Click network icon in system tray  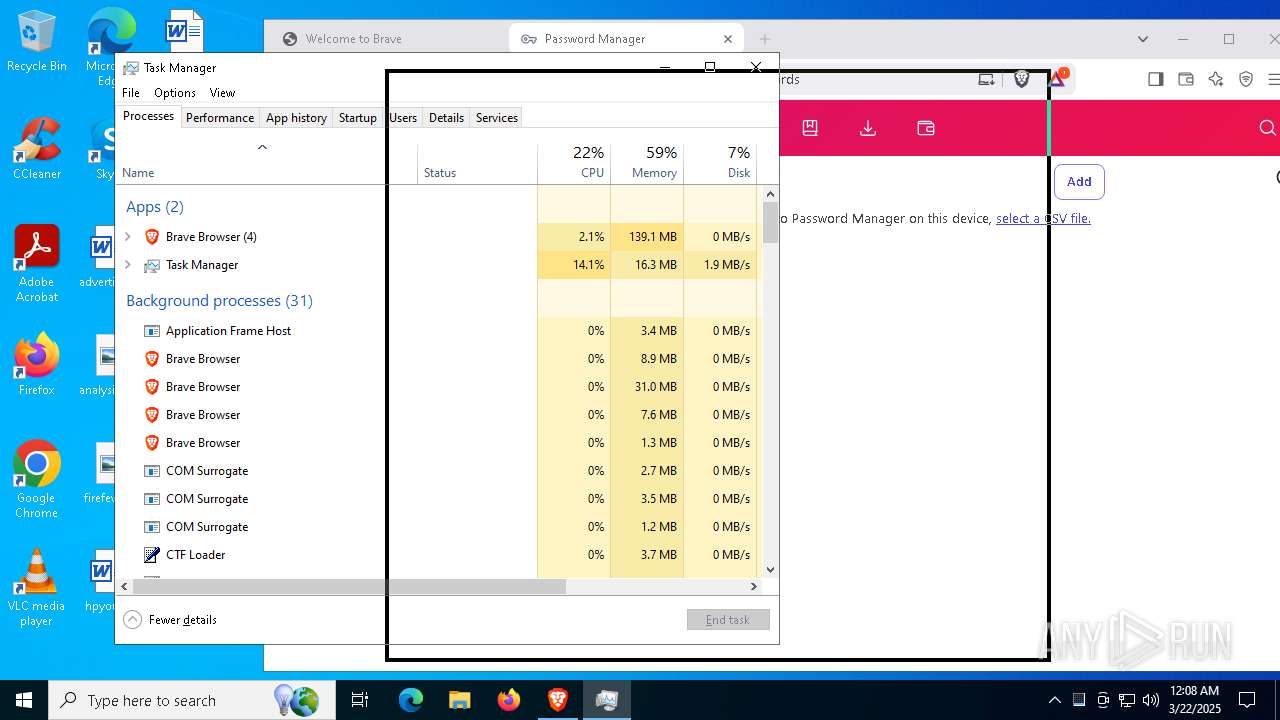click(1127, 700)
